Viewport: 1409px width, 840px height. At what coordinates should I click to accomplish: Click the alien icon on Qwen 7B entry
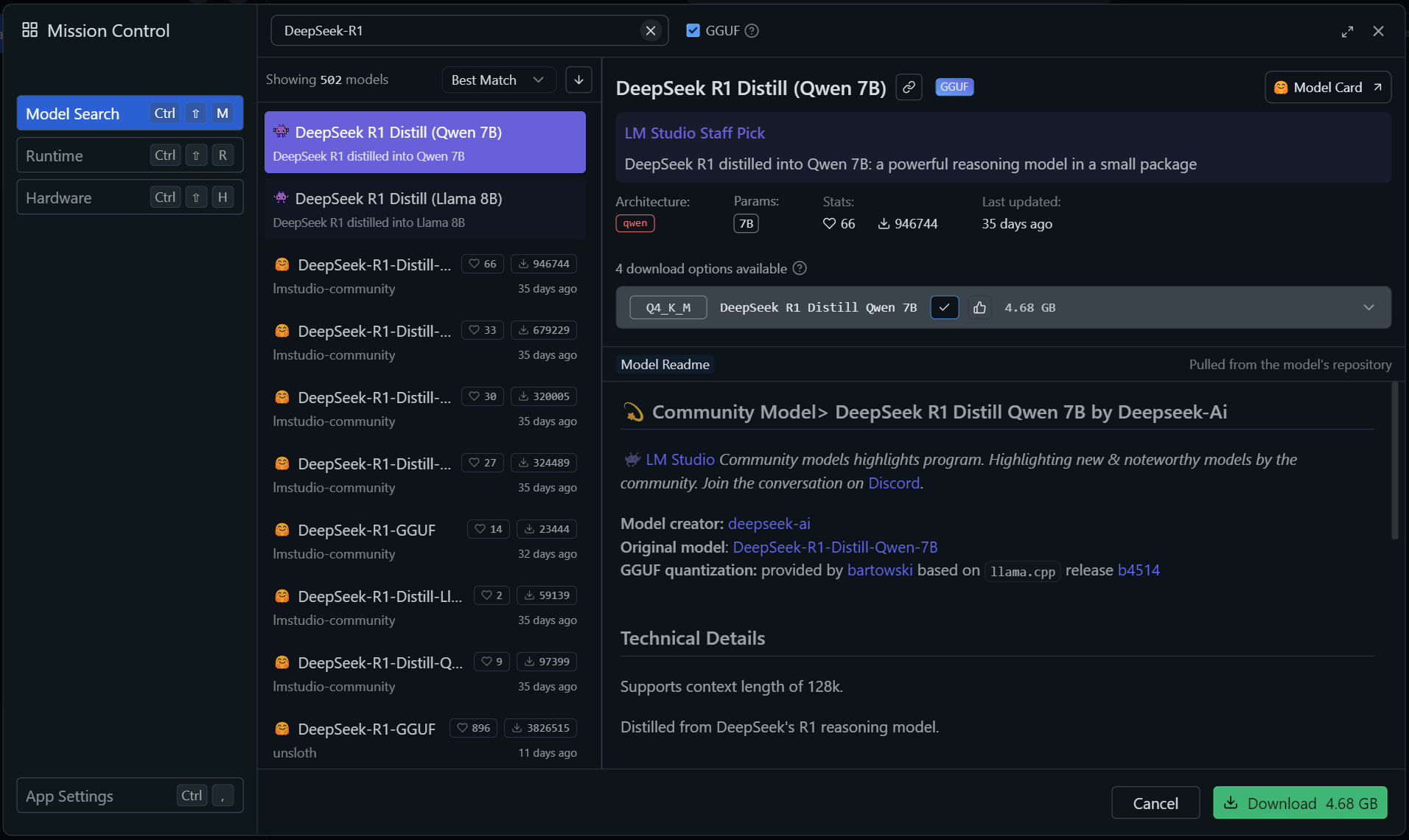tap(281, 131)
